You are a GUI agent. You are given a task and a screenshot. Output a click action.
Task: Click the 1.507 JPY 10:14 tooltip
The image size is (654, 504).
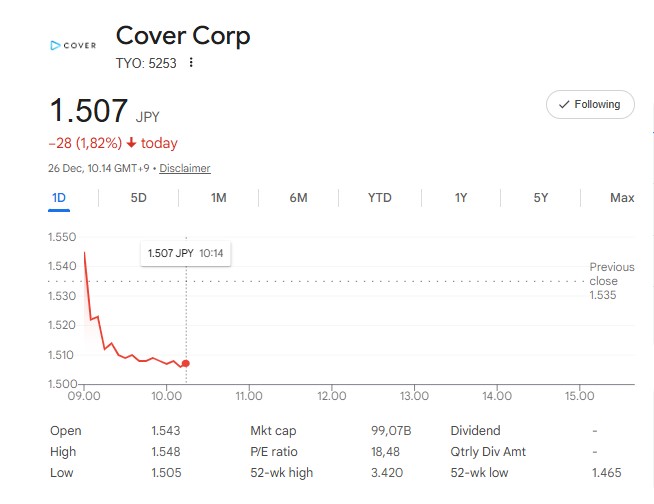(186, 253)
